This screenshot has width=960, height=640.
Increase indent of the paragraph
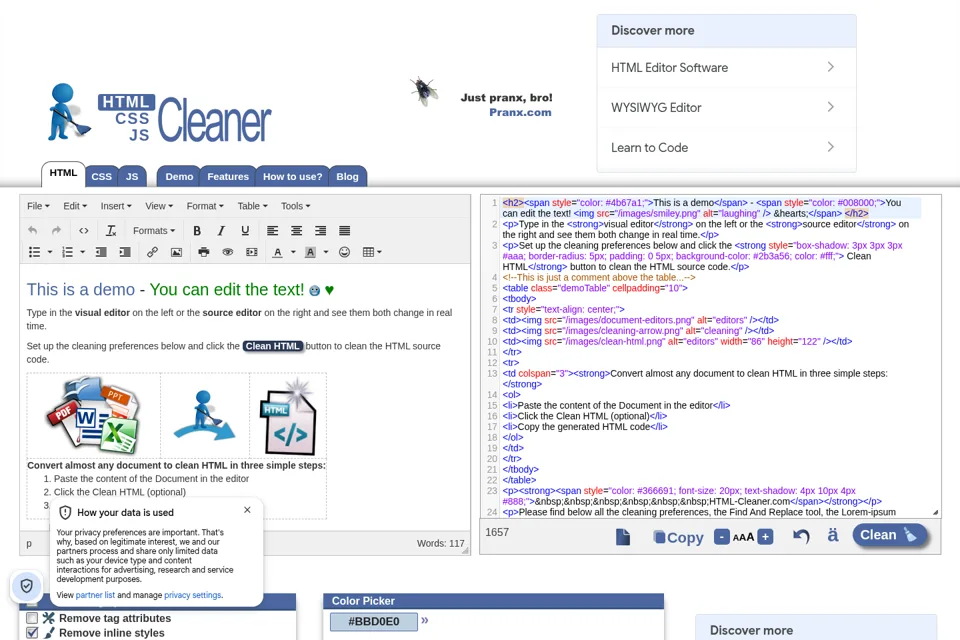point(125,252)
